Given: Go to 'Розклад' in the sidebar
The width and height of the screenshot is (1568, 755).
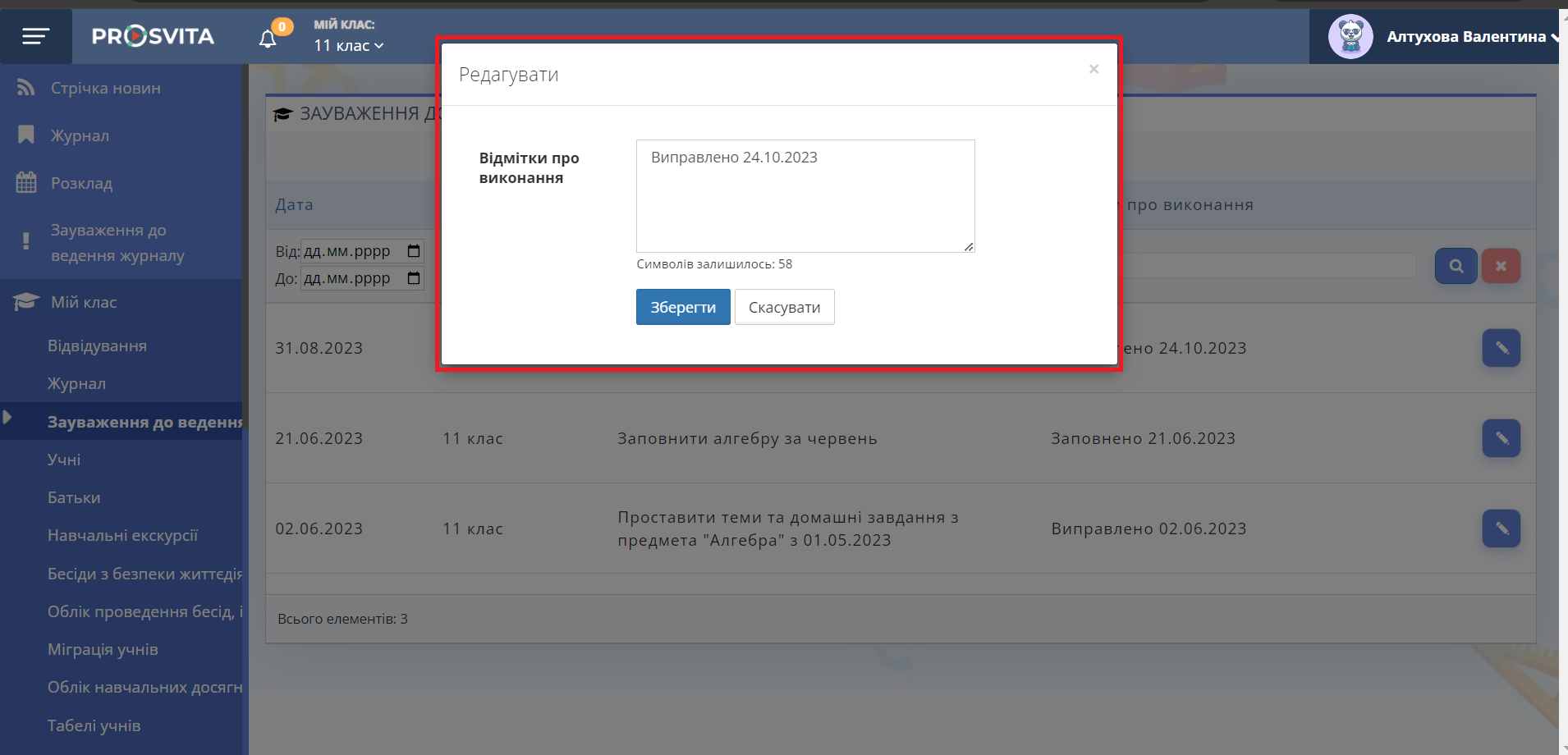Looking at the screenshot, I should [81, 183].
